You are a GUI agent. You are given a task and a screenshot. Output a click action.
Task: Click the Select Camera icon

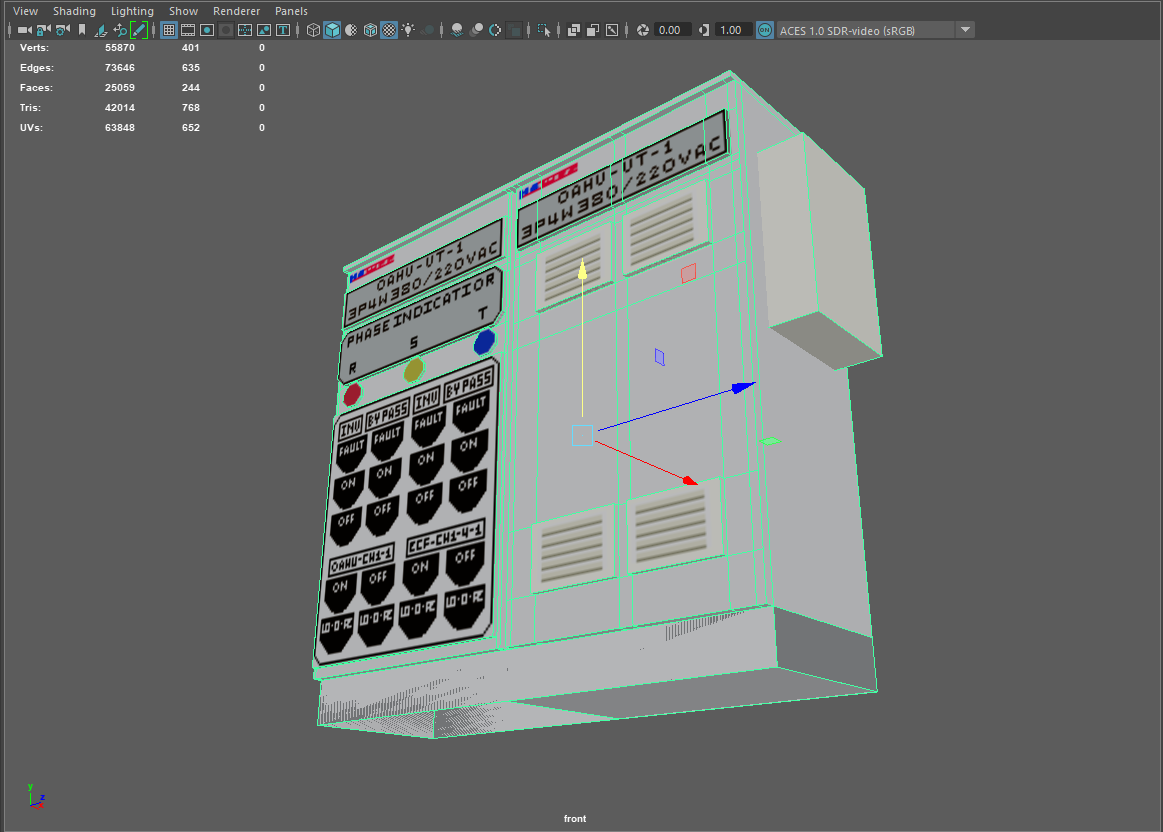tap(24, 30)
